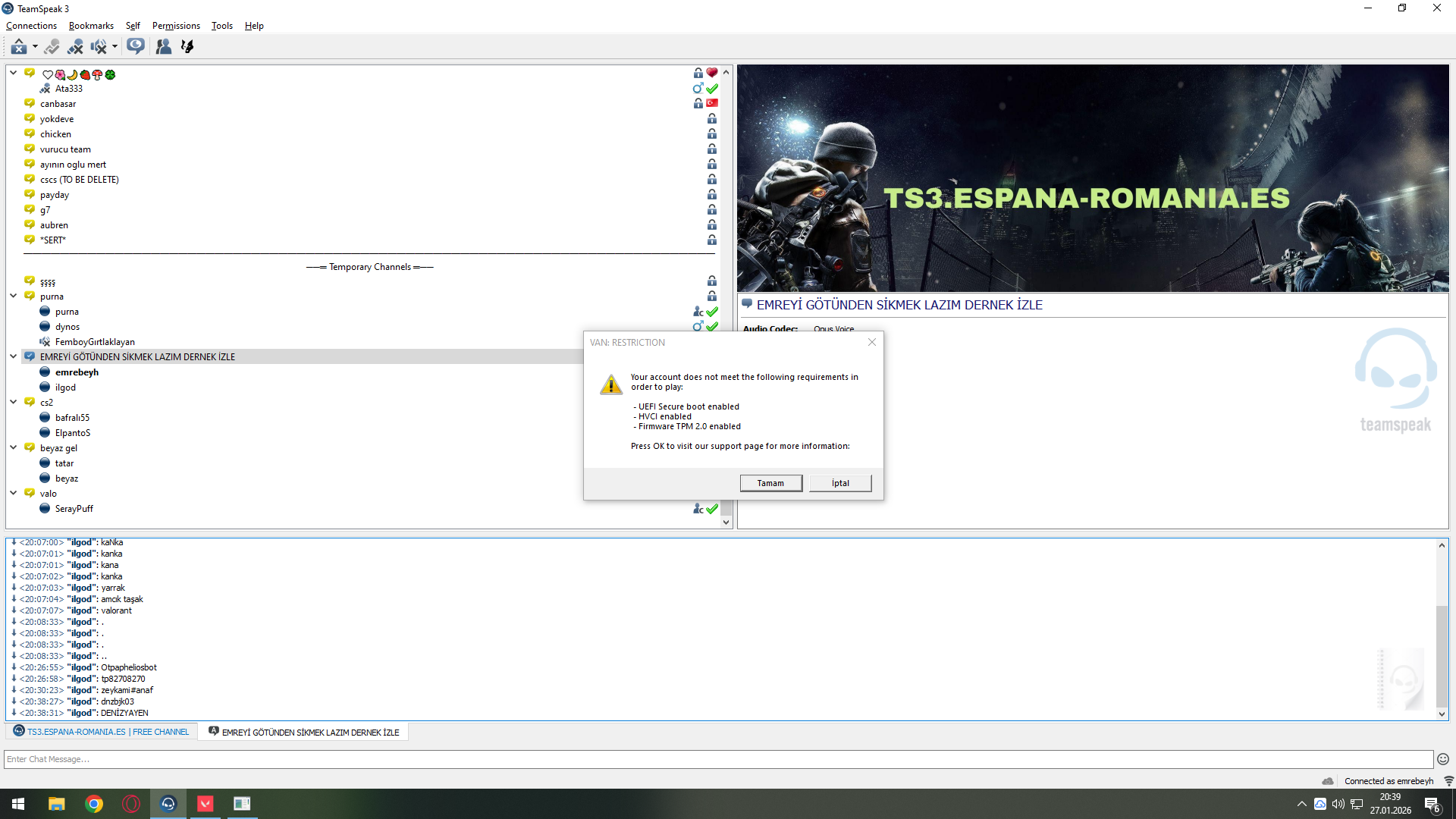Viewport: 1456px width, 819px height.
Task: Open the speaker mute dropdown arrow
Action: (115, 47)
